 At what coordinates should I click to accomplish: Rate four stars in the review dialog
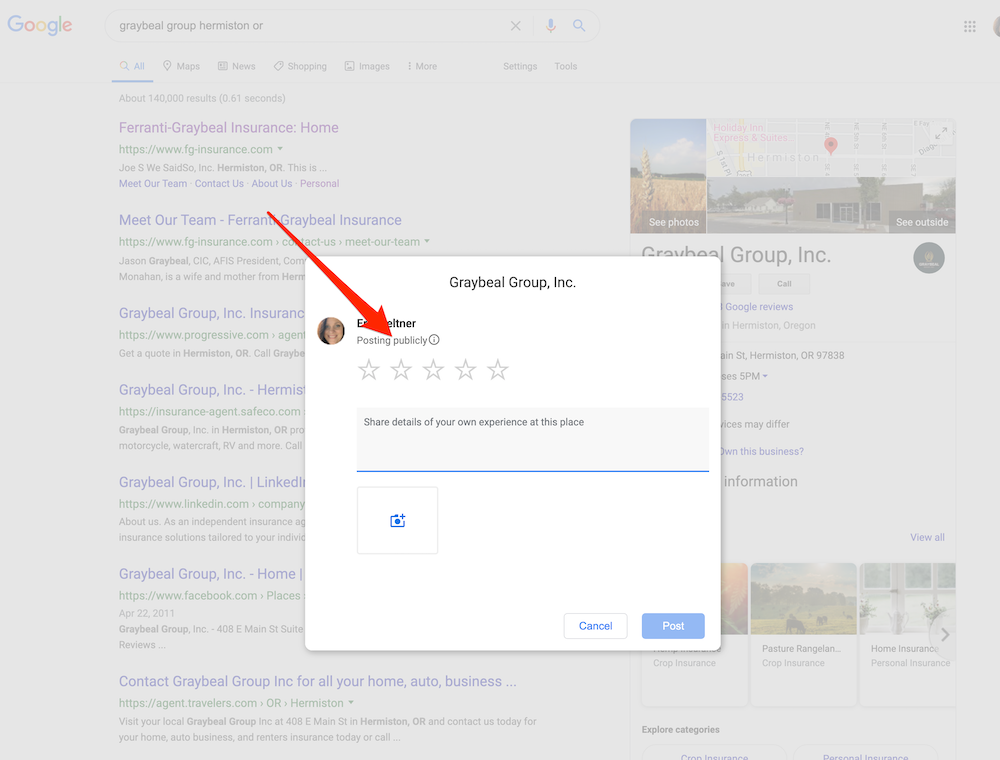coord(466,370)
